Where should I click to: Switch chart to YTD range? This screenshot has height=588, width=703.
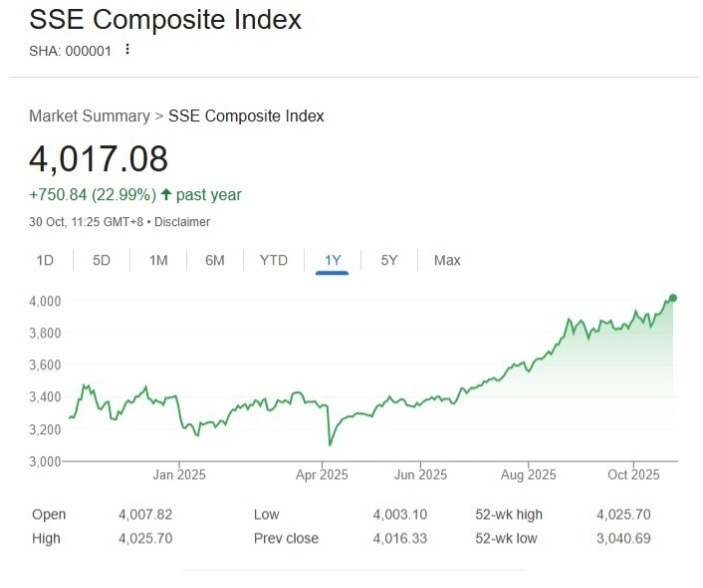coord(273,260)
